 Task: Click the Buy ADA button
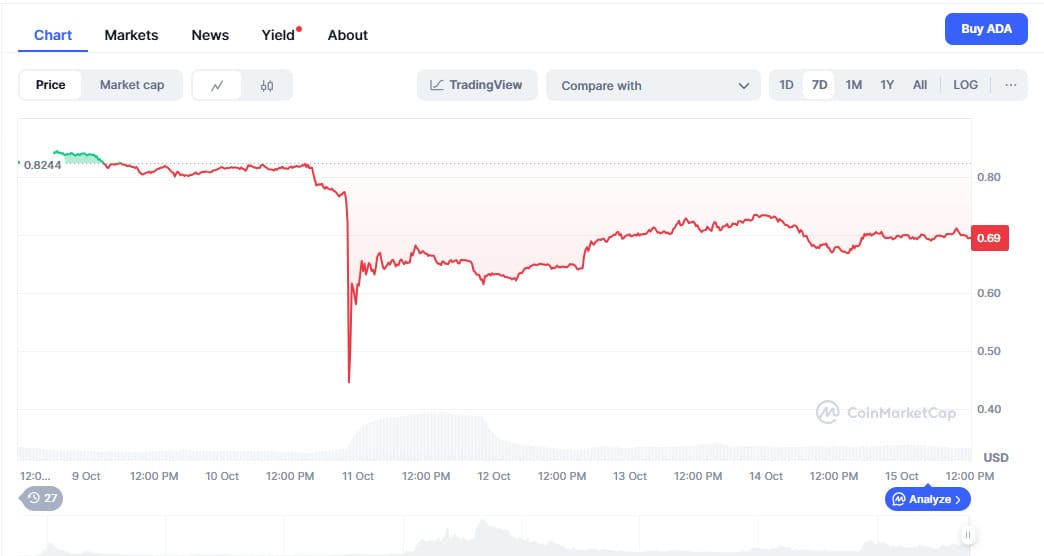pos(986,29)
